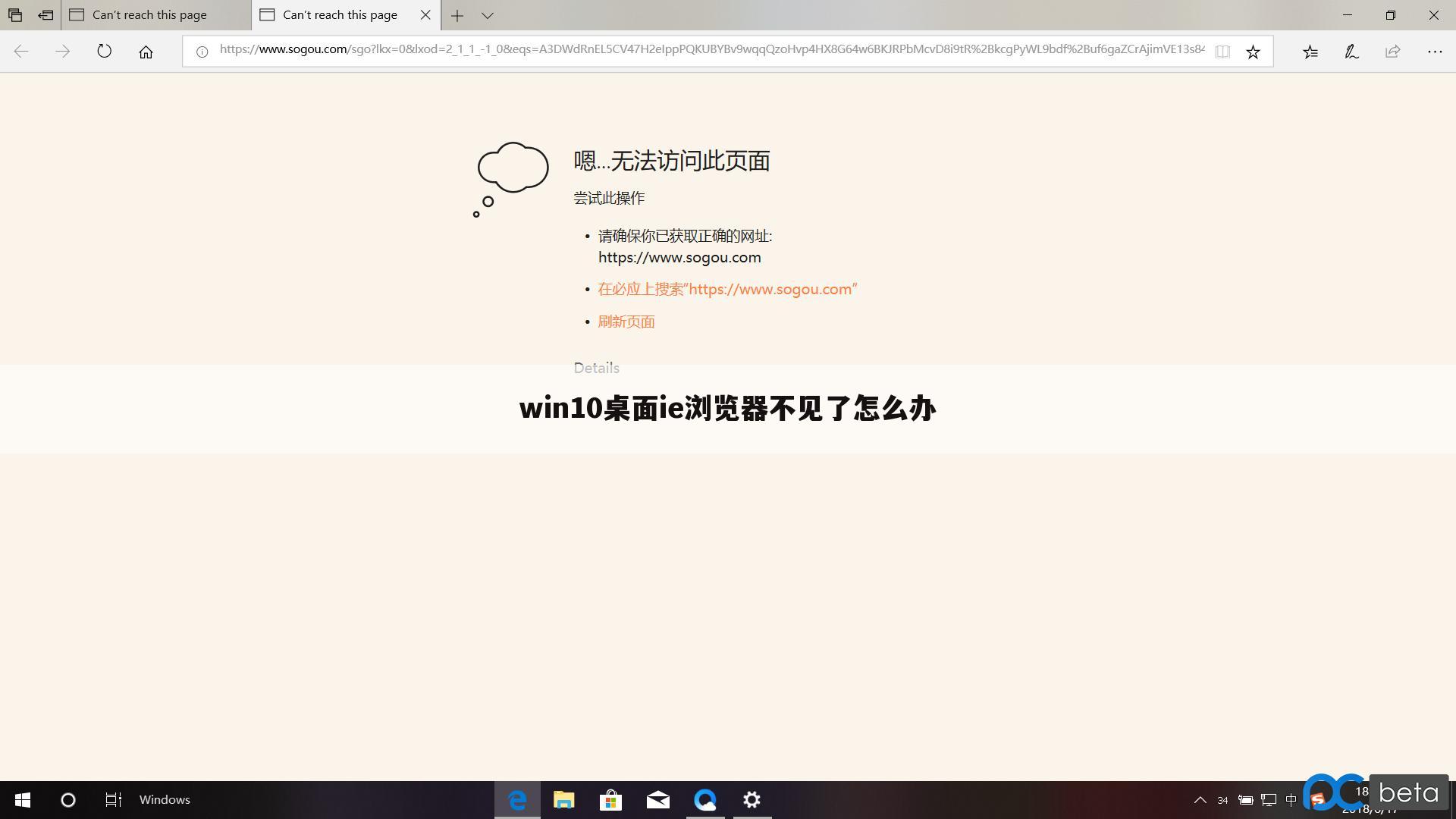
Task: Add page to favorites star icon
Action: 1253,52
